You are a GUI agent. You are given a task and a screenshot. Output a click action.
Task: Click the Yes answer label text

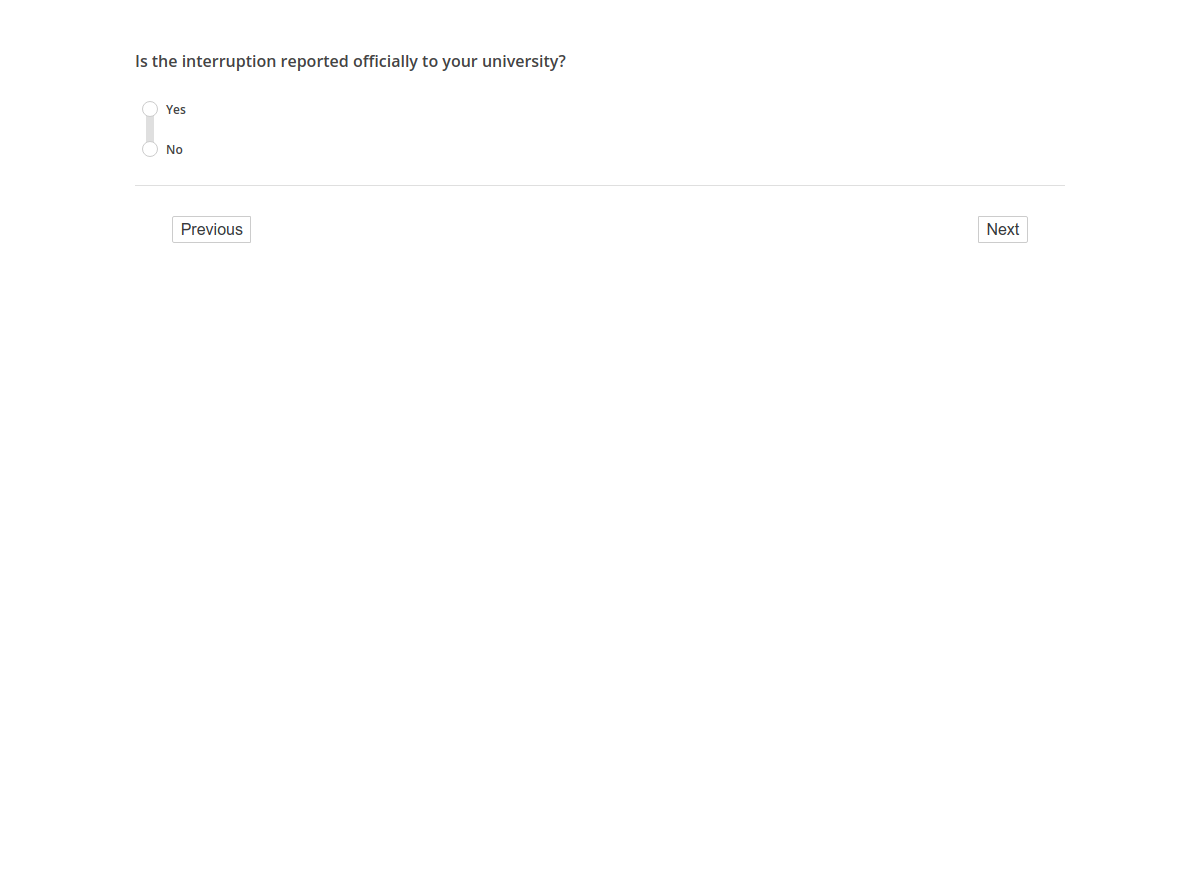(x=175, y=109)
